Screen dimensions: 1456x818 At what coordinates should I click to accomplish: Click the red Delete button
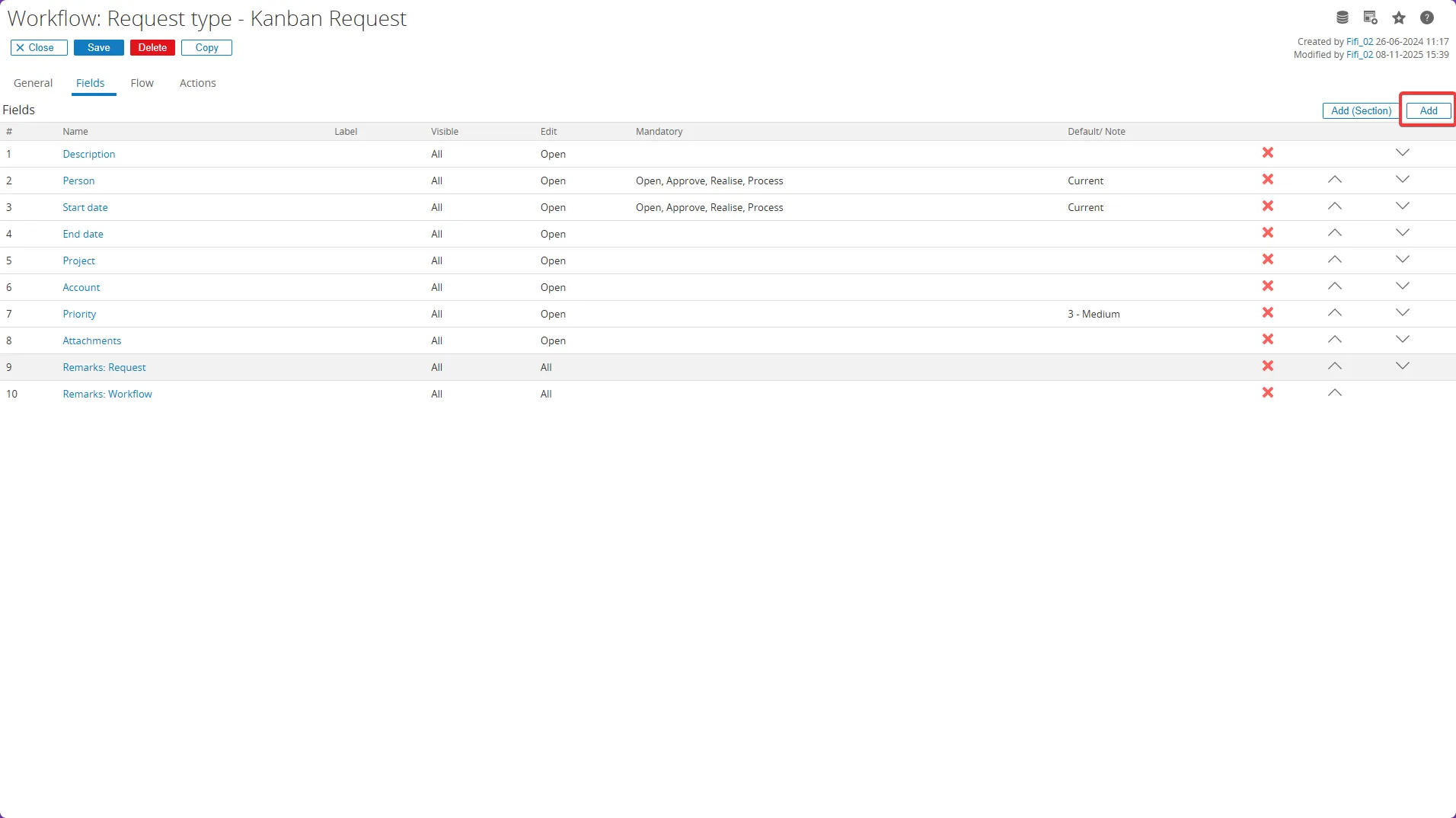pos(152,47)
